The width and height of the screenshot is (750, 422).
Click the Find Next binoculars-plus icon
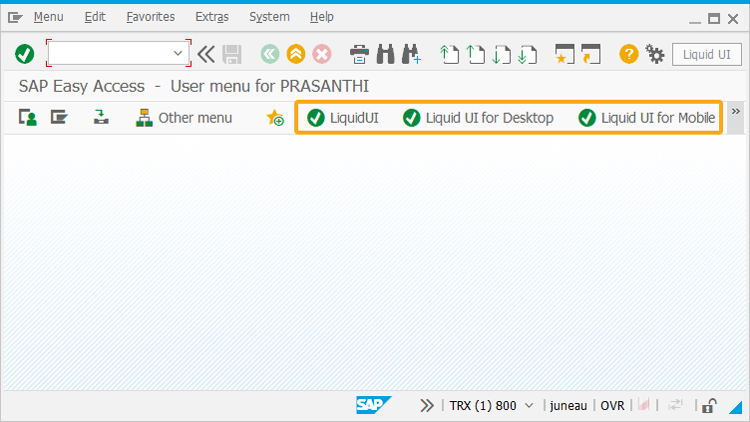pos(411,54)
